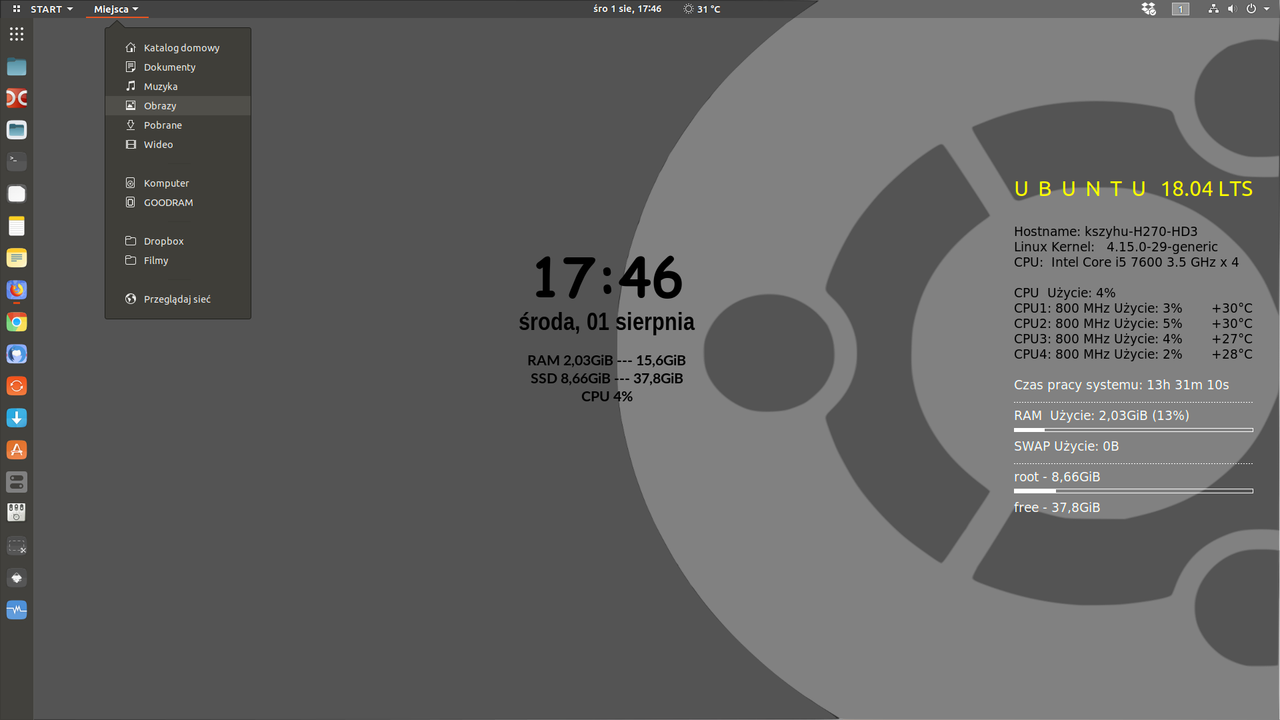1280x720 pixels.
Task: Open the clock showing śro 1 sie, 17:46
Action: [627, 9]
